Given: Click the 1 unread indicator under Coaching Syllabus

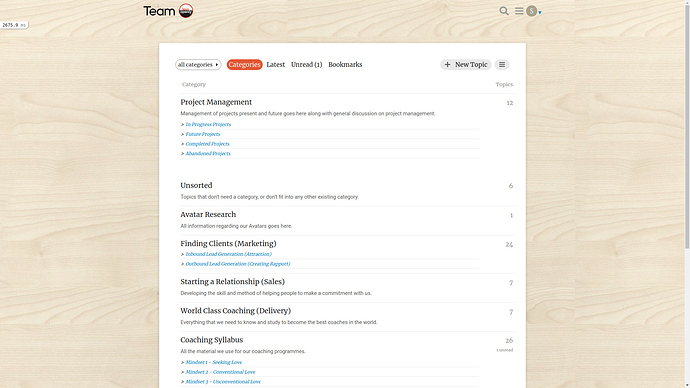Looking at the screenshot, I should pyautogui.click(x=505, y=350).
